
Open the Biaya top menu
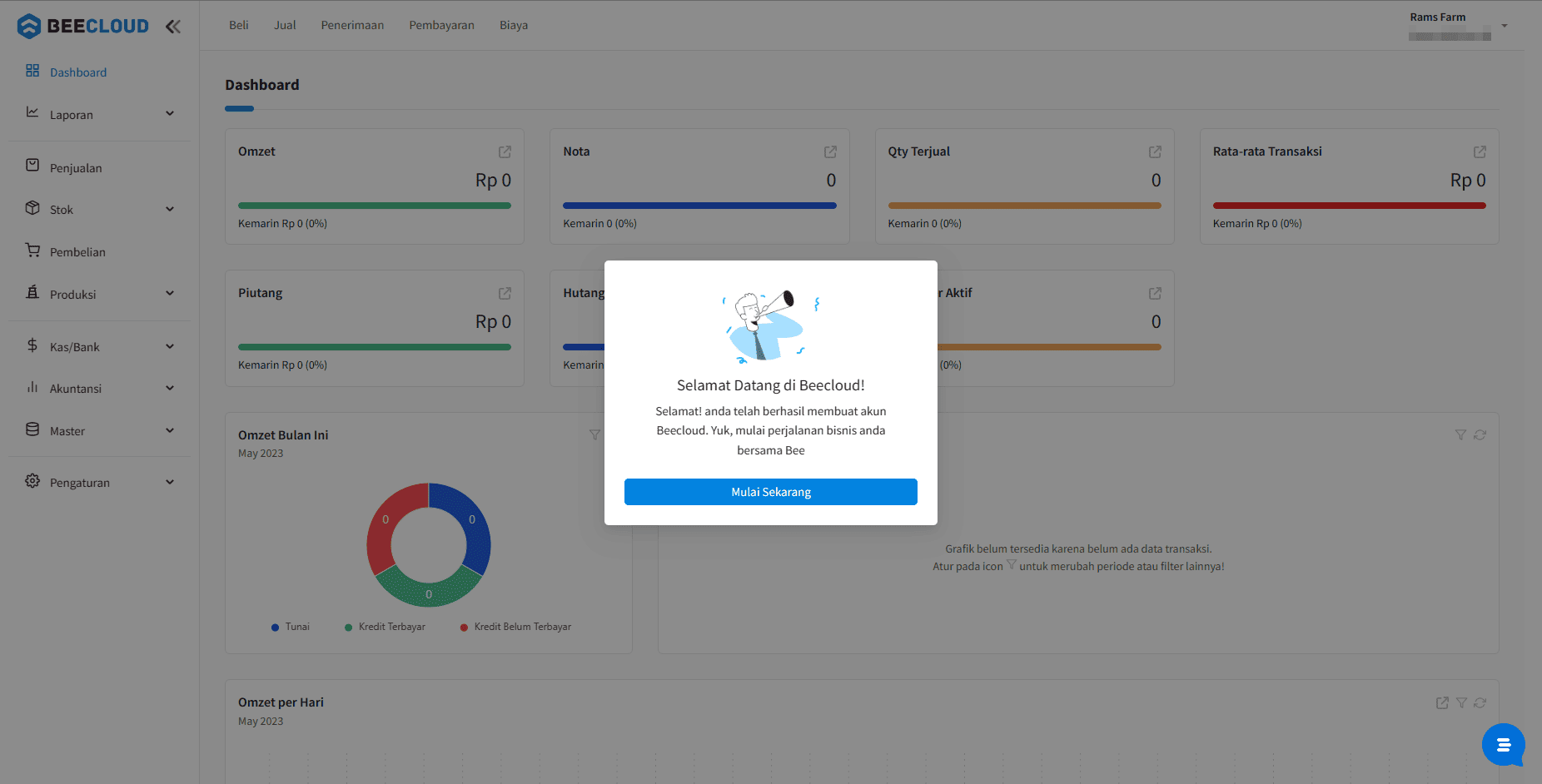point(514,25)
